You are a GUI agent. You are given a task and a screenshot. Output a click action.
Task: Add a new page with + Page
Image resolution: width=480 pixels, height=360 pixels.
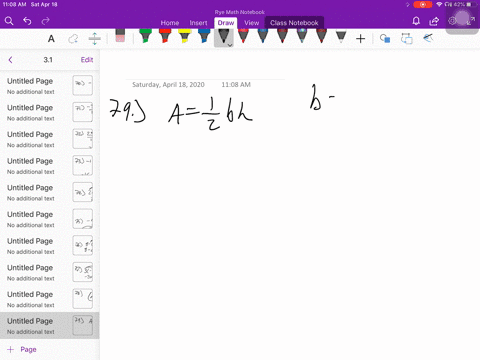point(22,349)
